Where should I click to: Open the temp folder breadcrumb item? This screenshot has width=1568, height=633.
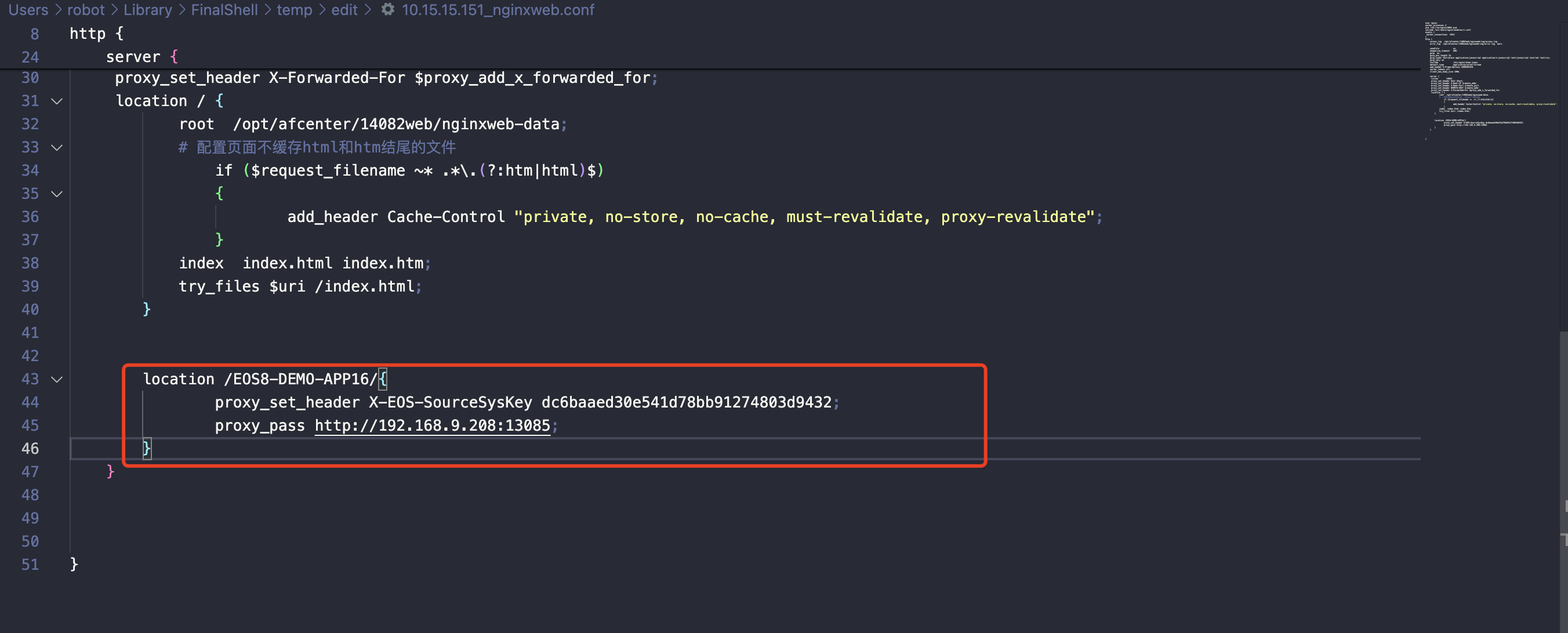tap(295, 10)
